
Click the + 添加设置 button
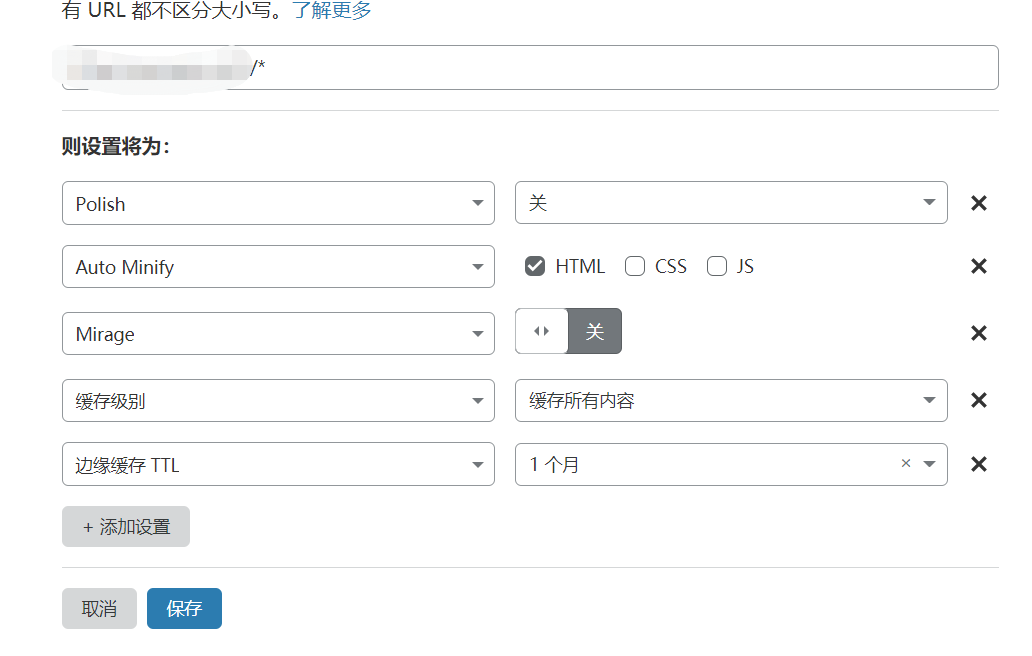126,527
